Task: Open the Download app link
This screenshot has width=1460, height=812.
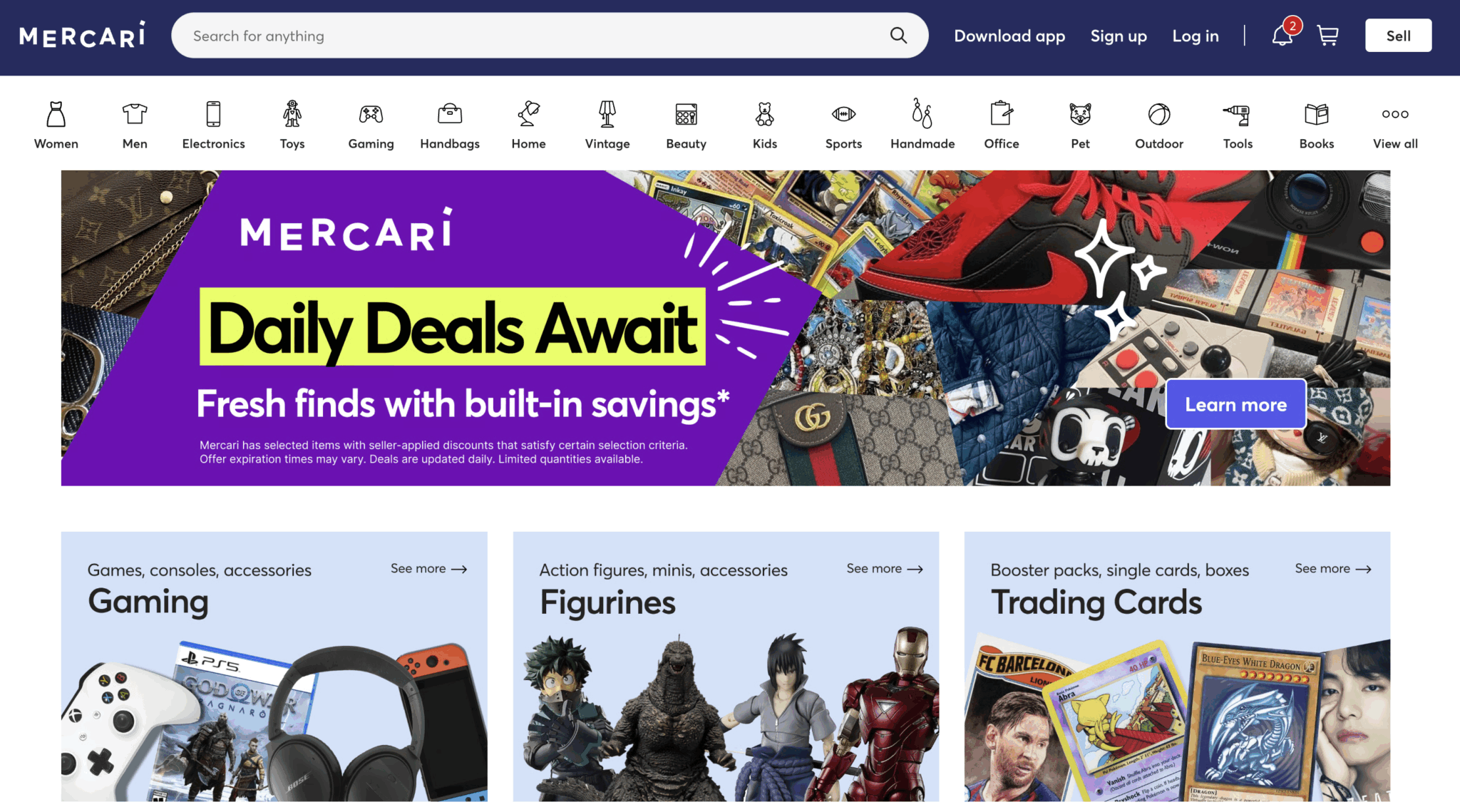Action: tap(1009, 36)
